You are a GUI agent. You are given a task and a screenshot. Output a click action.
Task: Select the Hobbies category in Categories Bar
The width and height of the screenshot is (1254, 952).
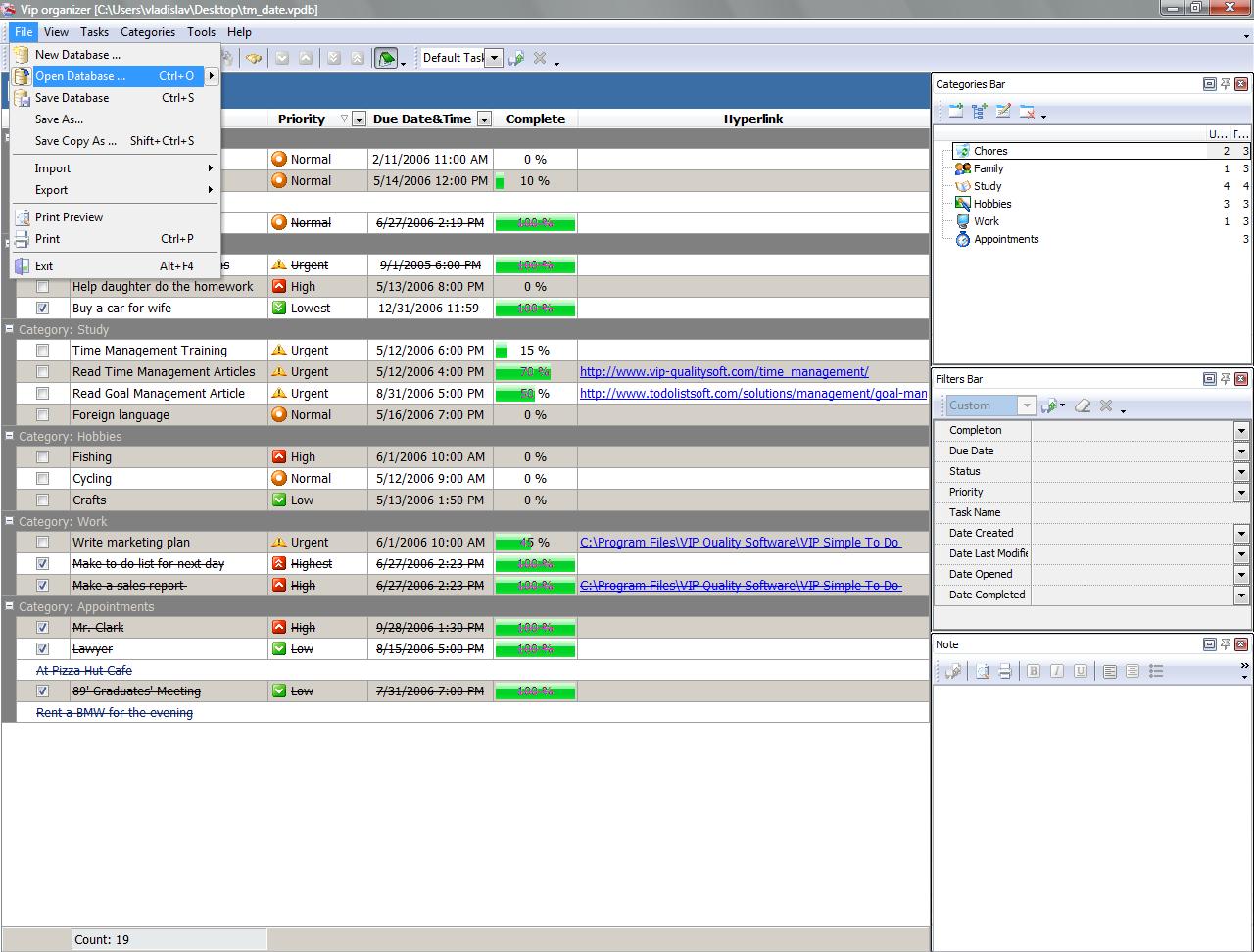tap(992, 203)
